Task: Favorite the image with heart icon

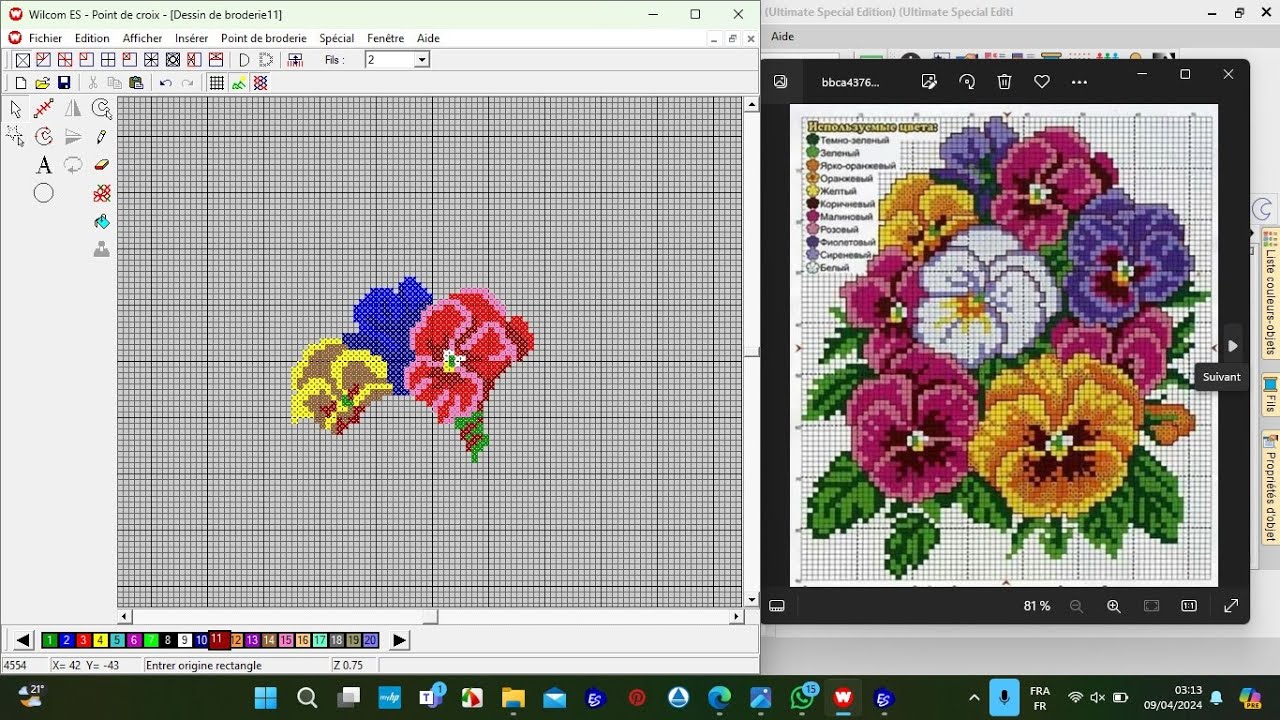Action: click(1042, 82)
